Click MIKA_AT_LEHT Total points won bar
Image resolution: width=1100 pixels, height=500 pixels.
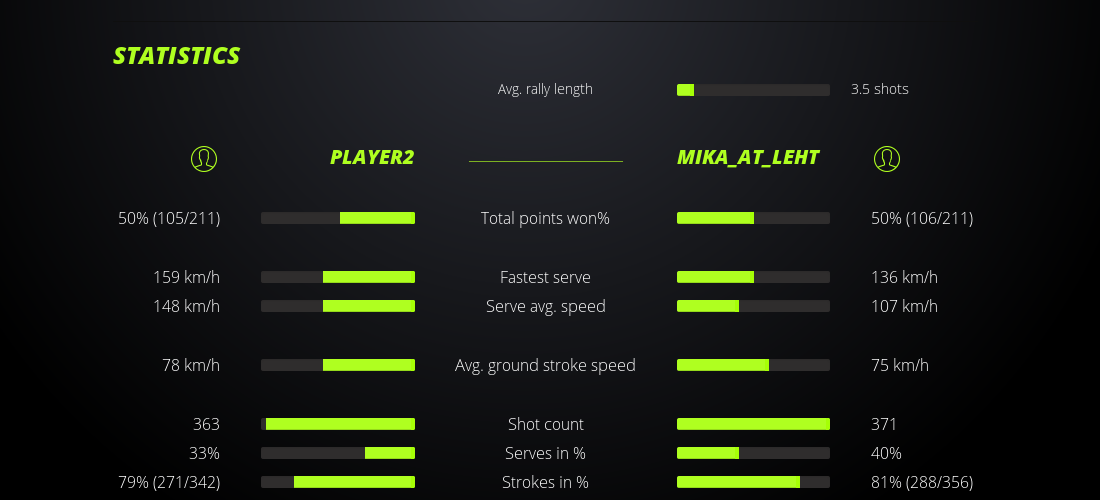(x=753, y=218)
